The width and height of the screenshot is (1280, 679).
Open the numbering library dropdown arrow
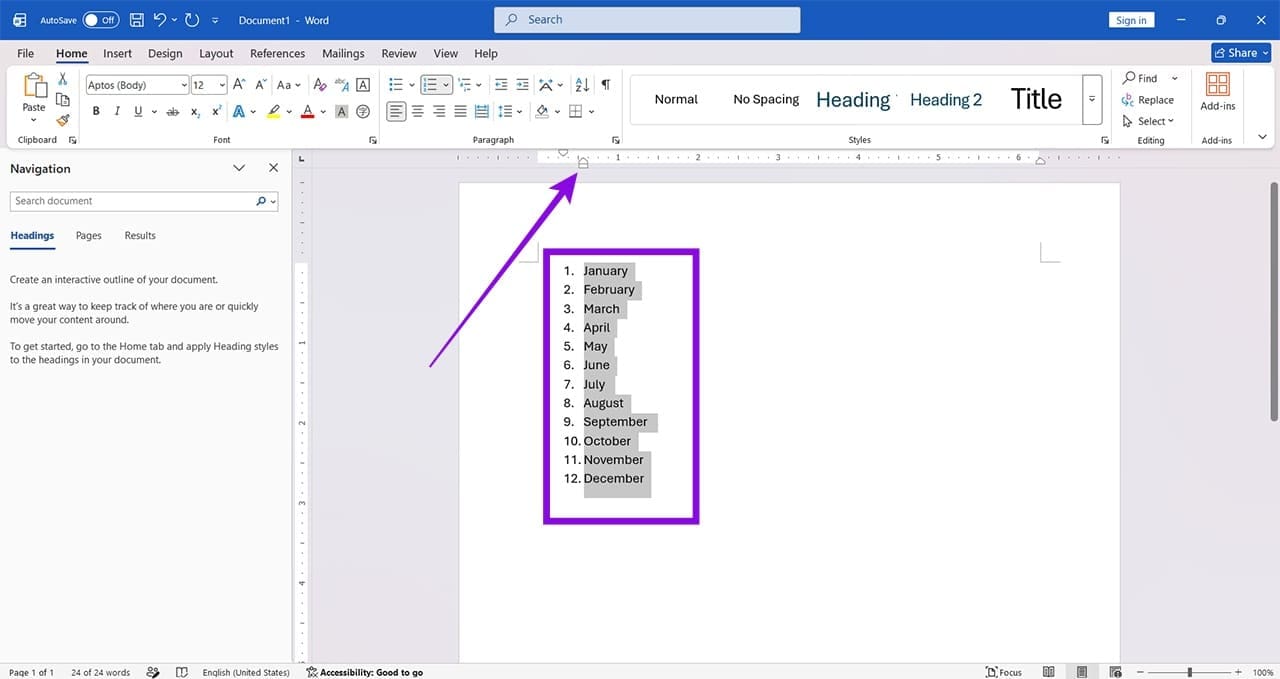pos(446,85)
